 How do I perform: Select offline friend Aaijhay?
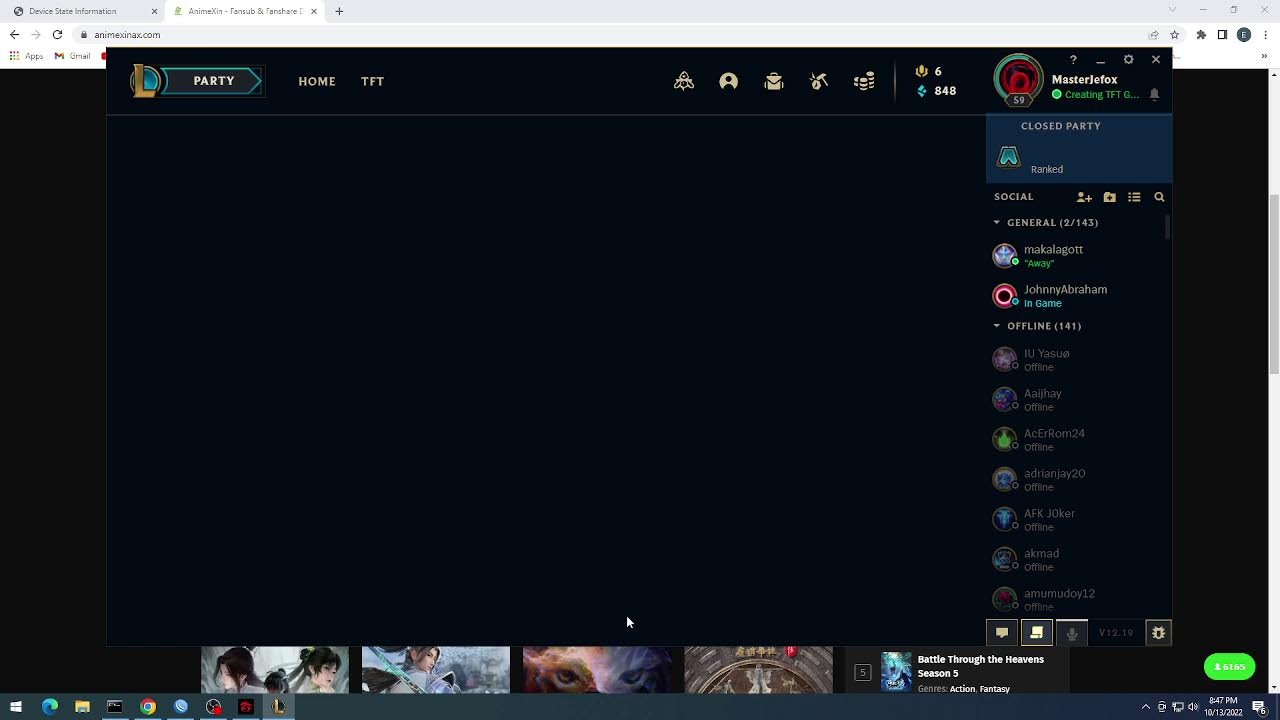(x=1076, y=400)
